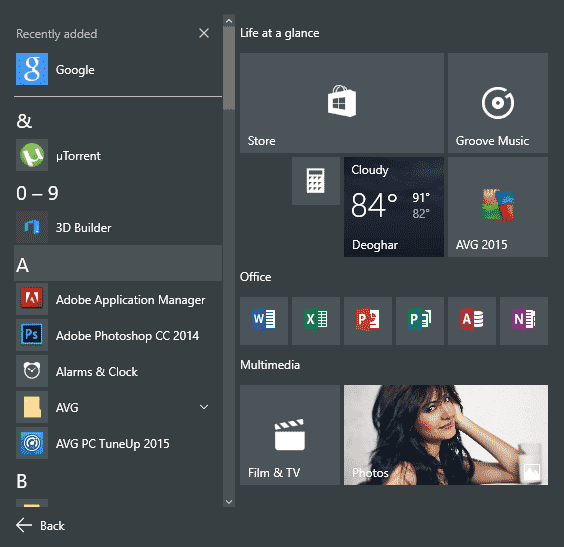Screen dimensions: 564x547
Task: Click the AVG PC TuneUp 2015 label
Action: click(x=113, y=444)
